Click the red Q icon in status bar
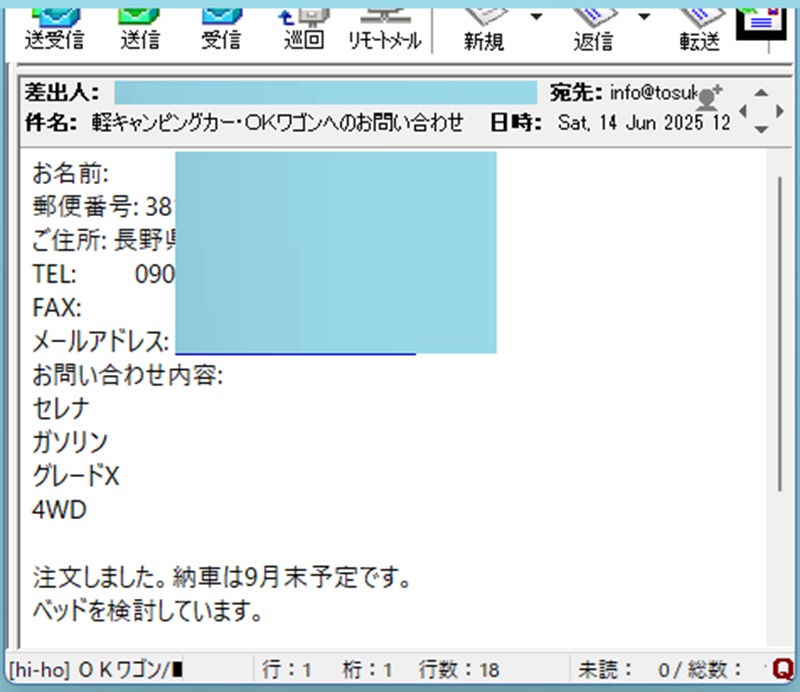Viewport: 800px width, 692px height. pos(783,668)
